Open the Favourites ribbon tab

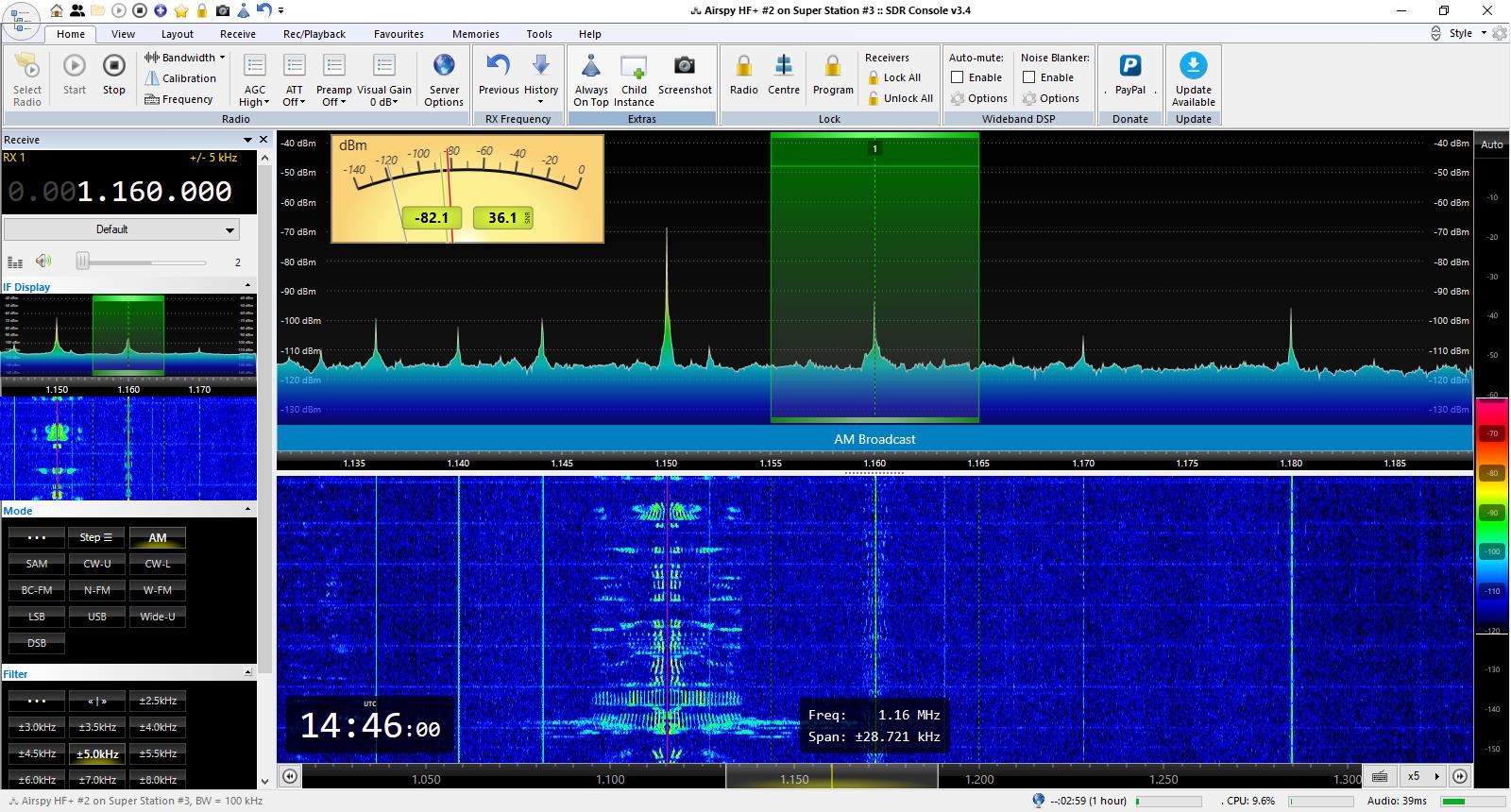click(399, 34)
